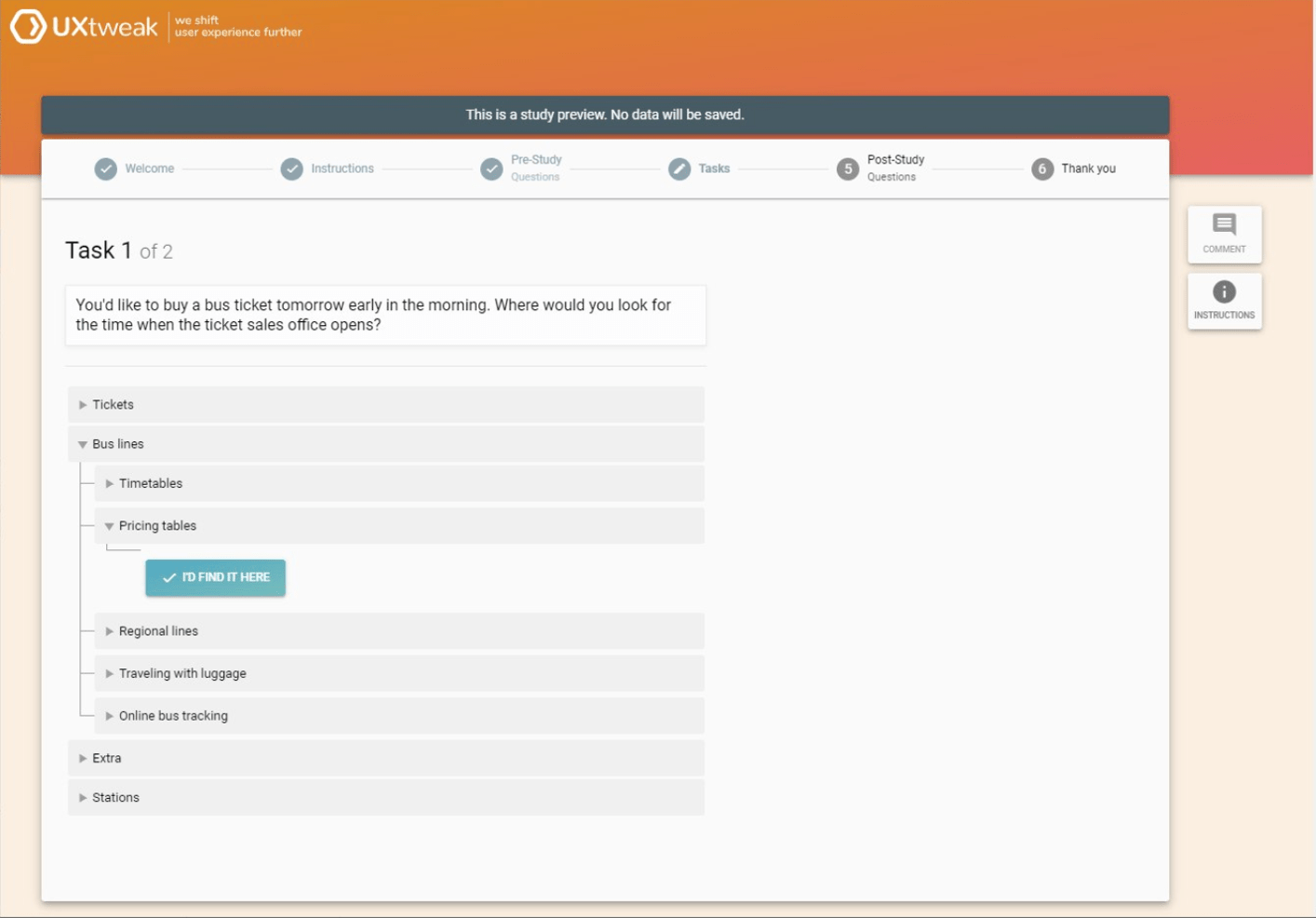Expand the Traveling with luggage arrow

[x=110, y=673]
